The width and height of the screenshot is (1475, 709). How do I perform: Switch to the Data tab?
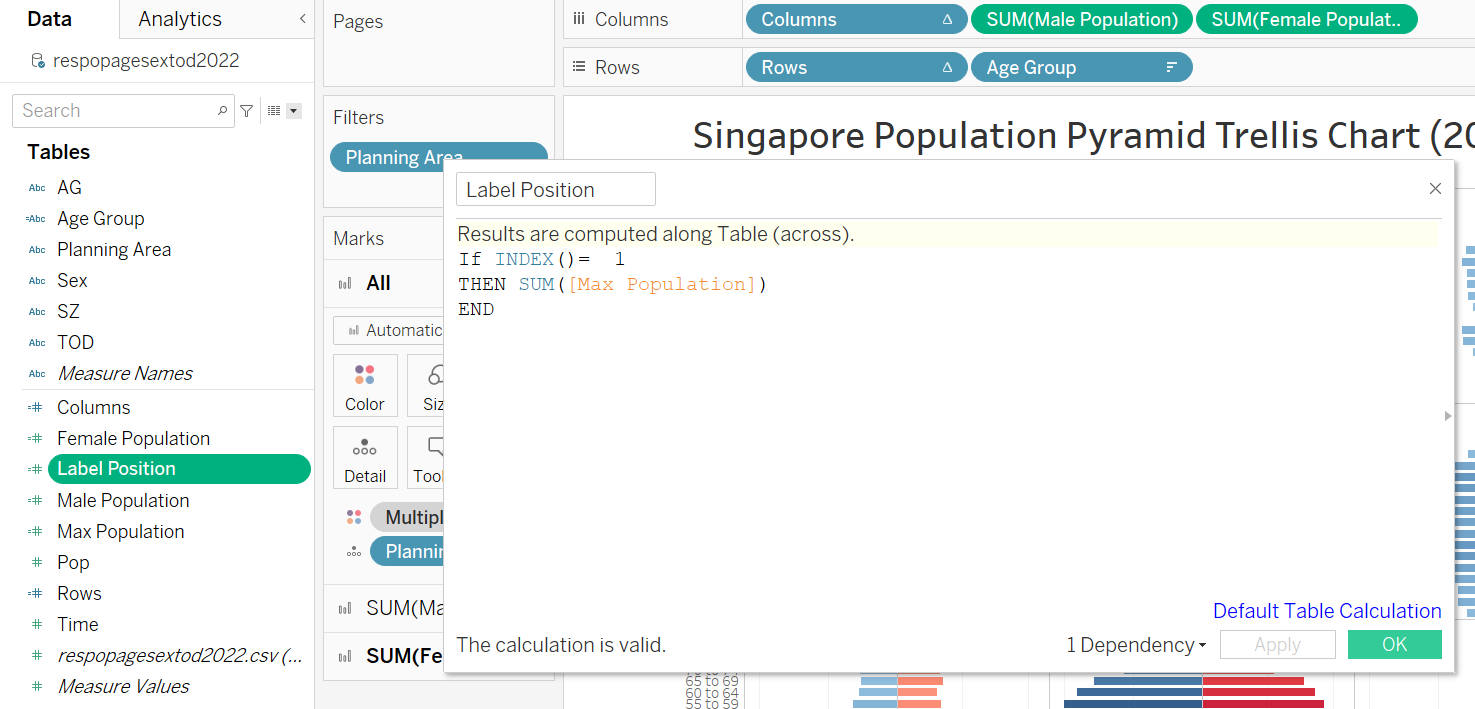pos(49,19)
